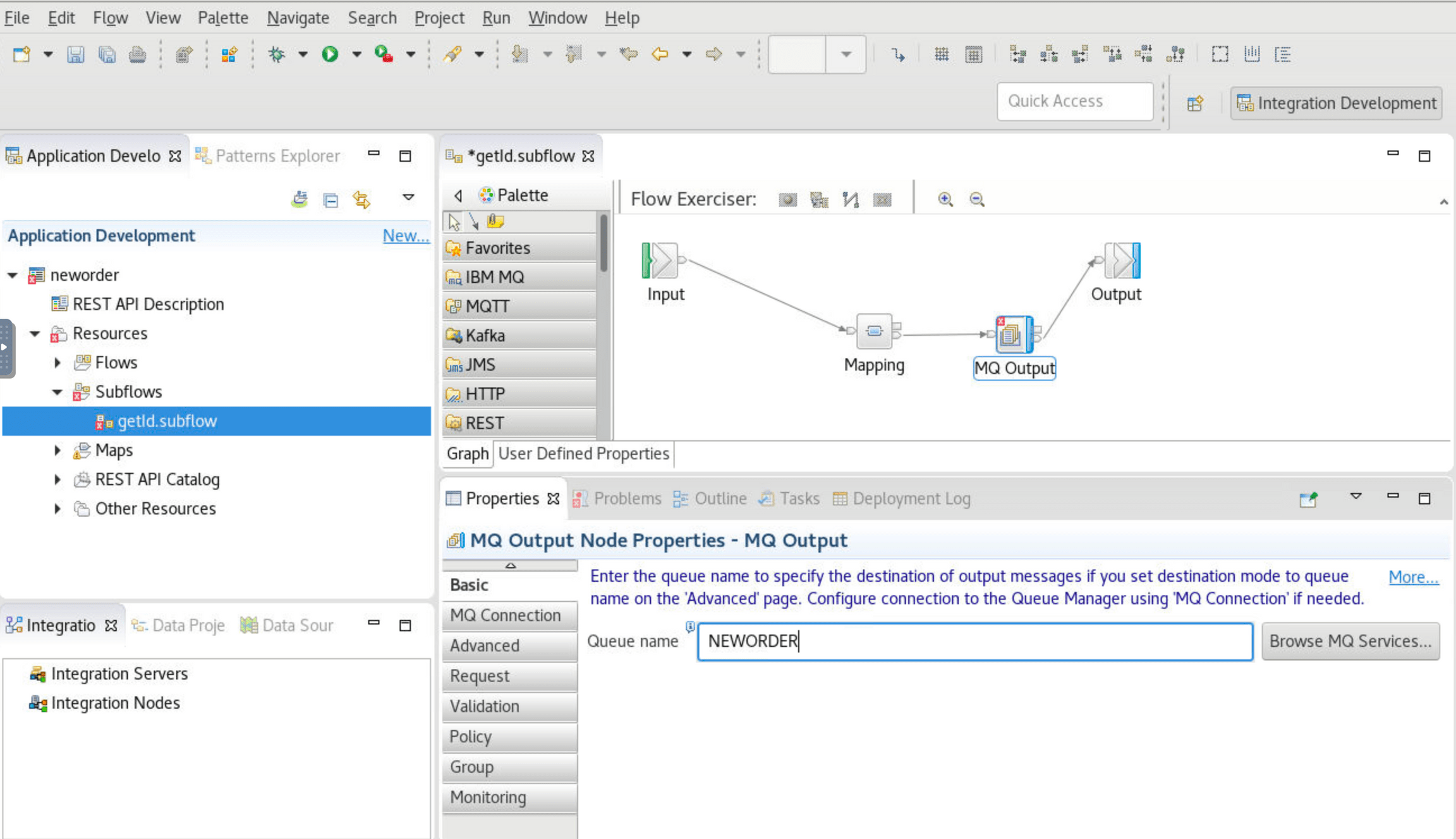This screenshot has width=1456, height=839.
Task: Click the More... link in the properties description
Action: click(1413, 577)
